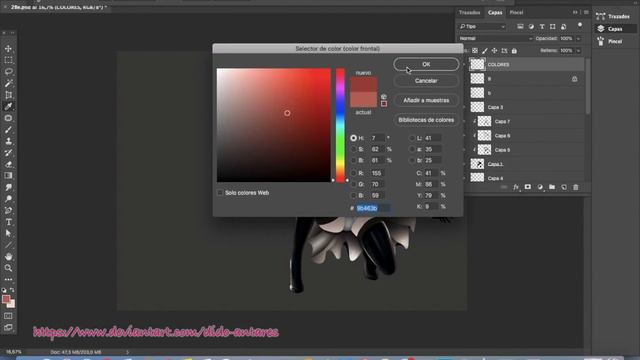Select the Clone Stamp tool
The height and width of the screenshot is (360, 640).
pyautogui.click(x=8, y=141)
